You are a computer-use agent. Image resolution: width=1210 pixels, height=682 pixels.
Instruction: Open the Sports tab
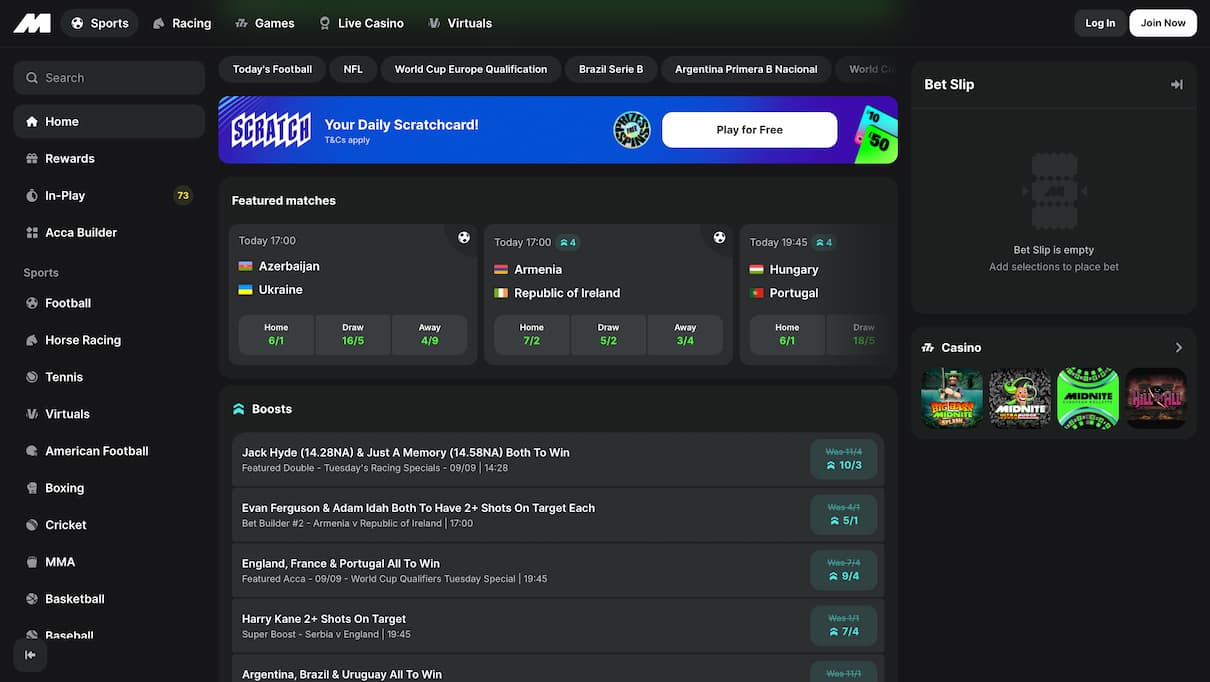pos(100,23)
